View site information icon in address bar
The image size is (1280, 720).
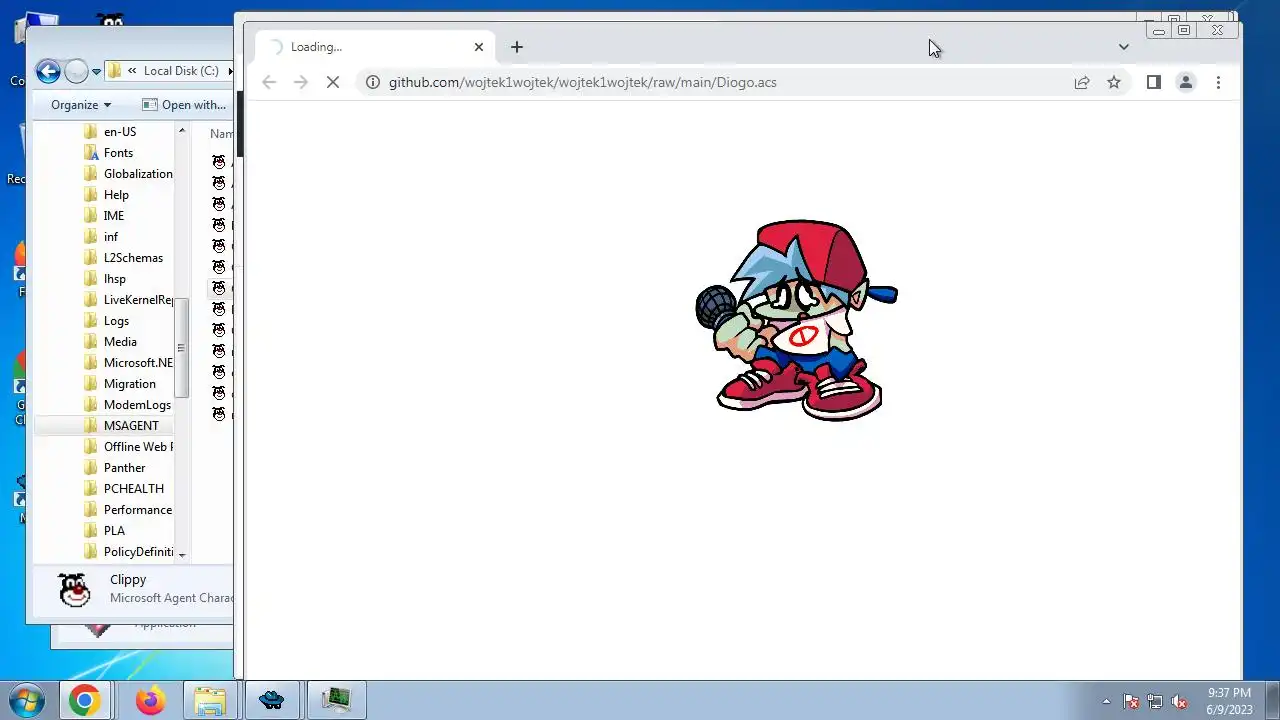(x=372, y=82)
